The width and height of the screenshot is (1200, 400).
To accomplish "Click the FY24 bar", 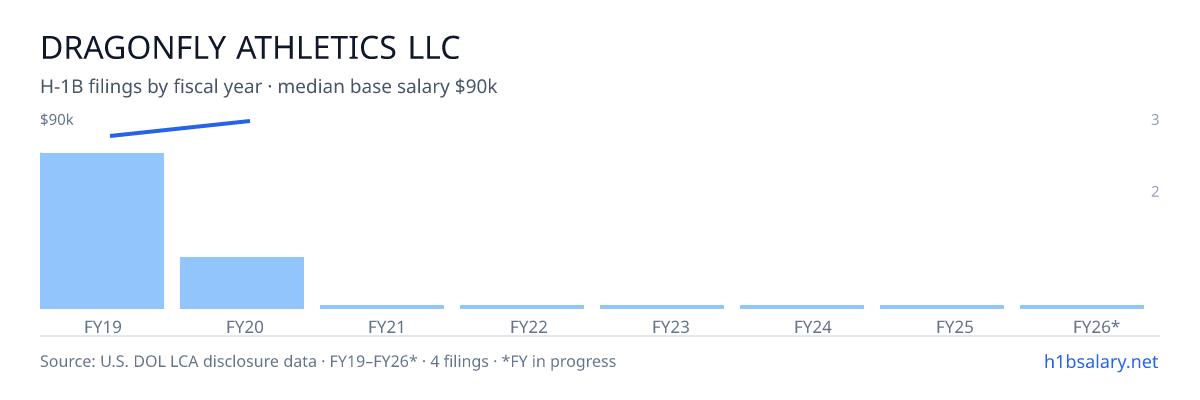I will (x=802, y=307).
